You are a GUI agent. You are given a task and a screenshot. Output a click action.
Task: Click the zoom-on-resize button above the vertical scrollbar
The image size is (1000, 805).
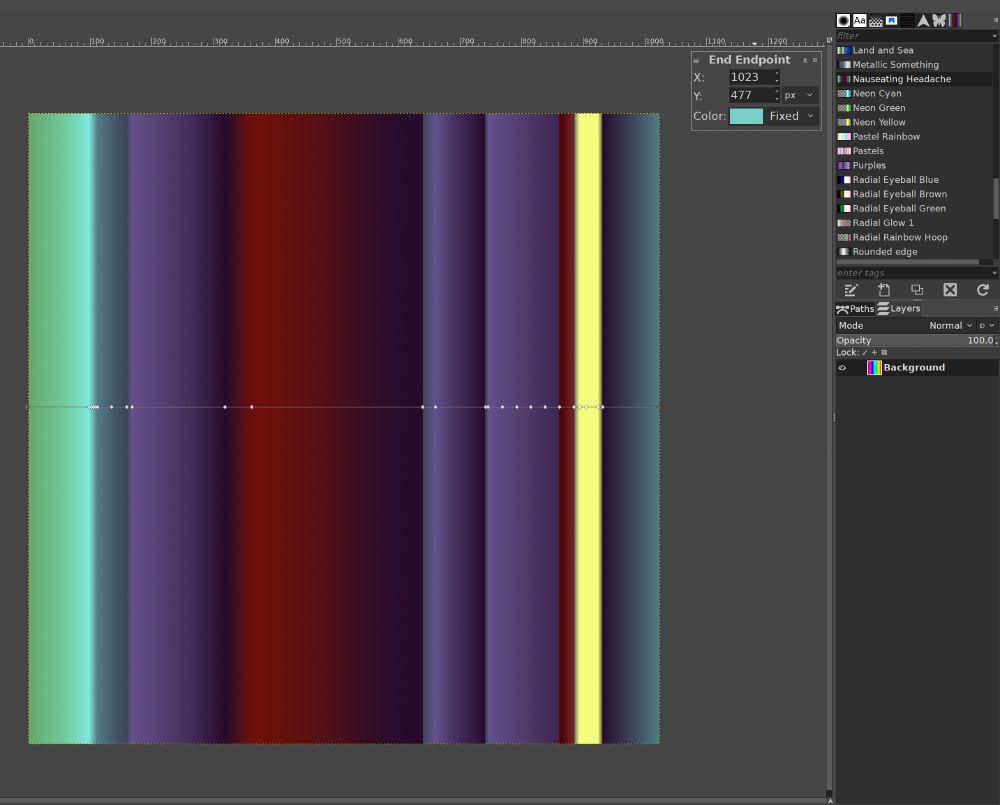(829, 40)
